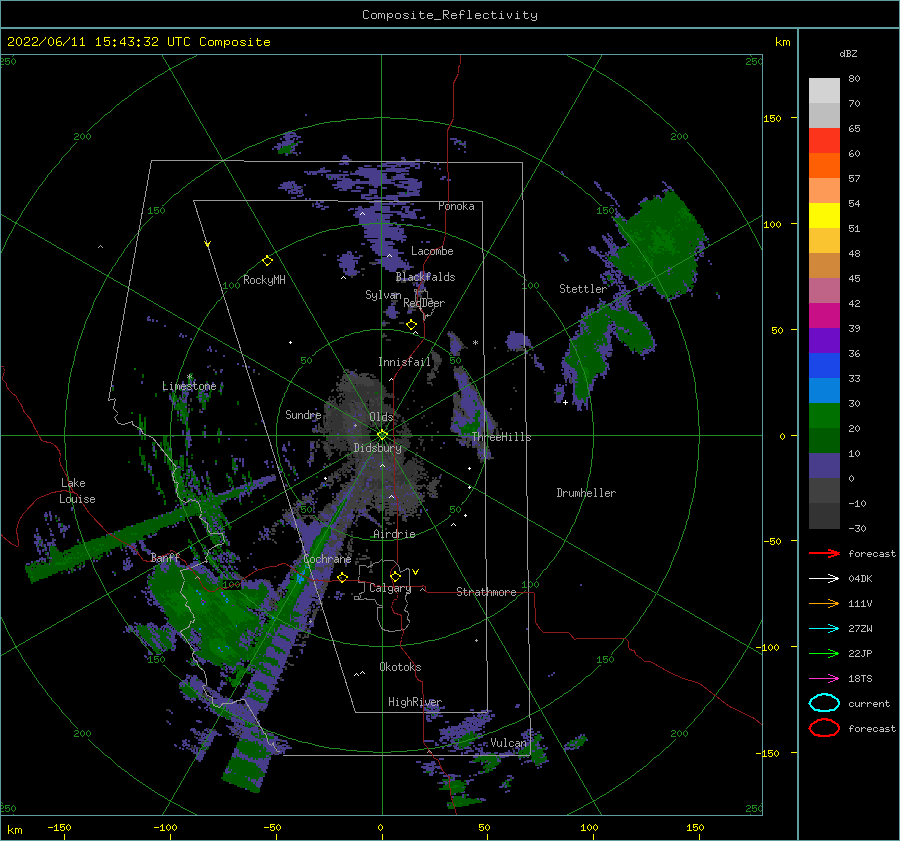Click the Calgary city label
The height and width of the screenshot is (841, 900).
(x=390, y=588)
